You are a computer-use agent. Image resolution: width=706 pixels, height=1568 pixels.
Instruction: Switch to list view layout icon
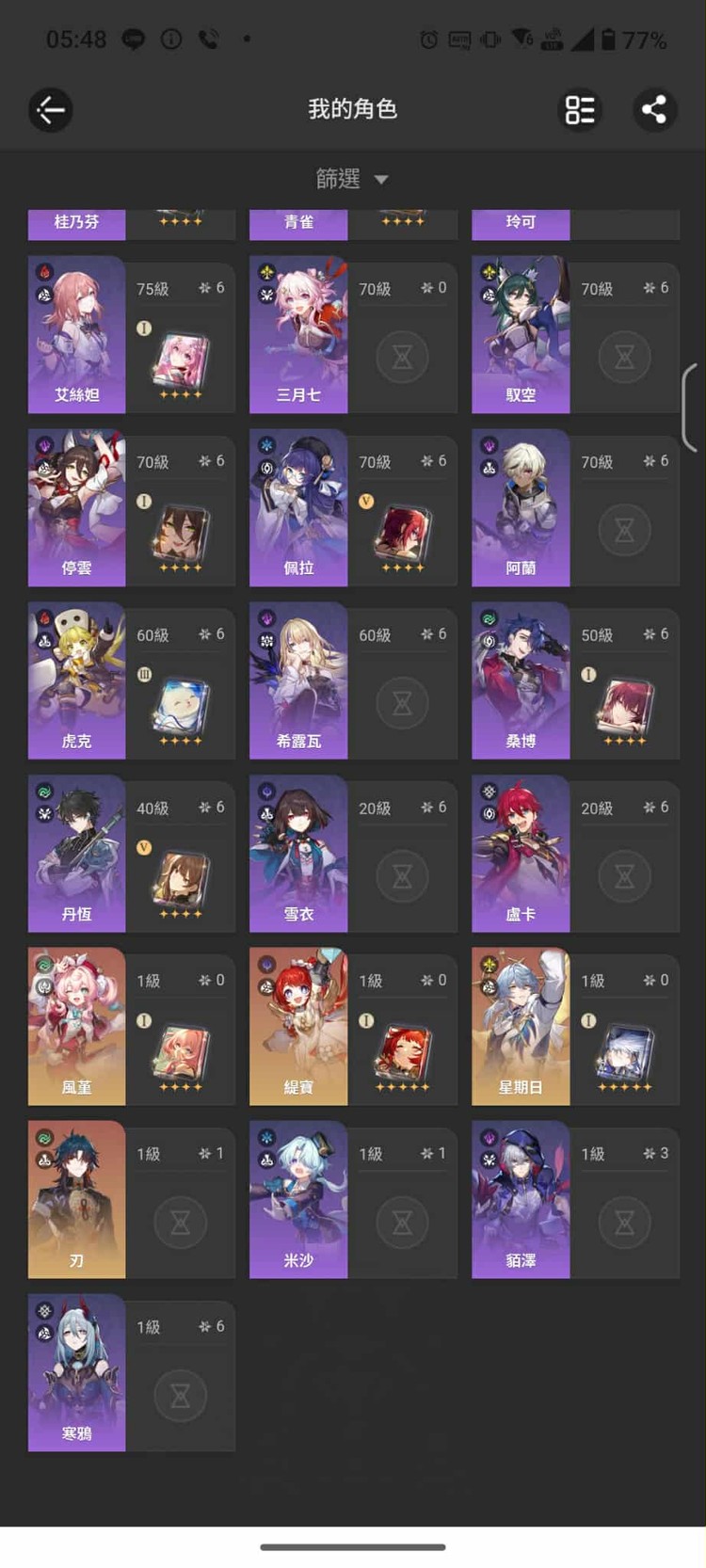click(x=580, y=110)
